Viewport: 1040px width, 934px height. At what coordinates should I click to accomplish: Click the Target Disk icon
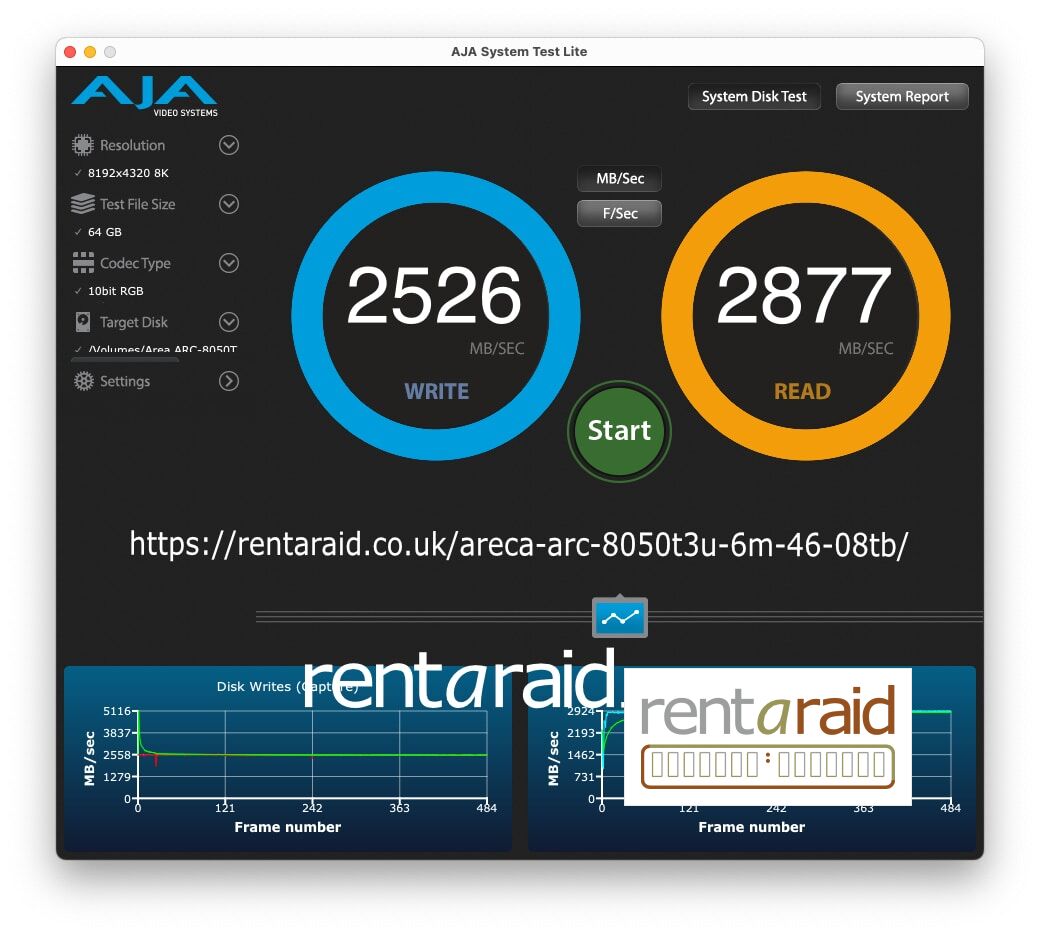click(83, 322)
